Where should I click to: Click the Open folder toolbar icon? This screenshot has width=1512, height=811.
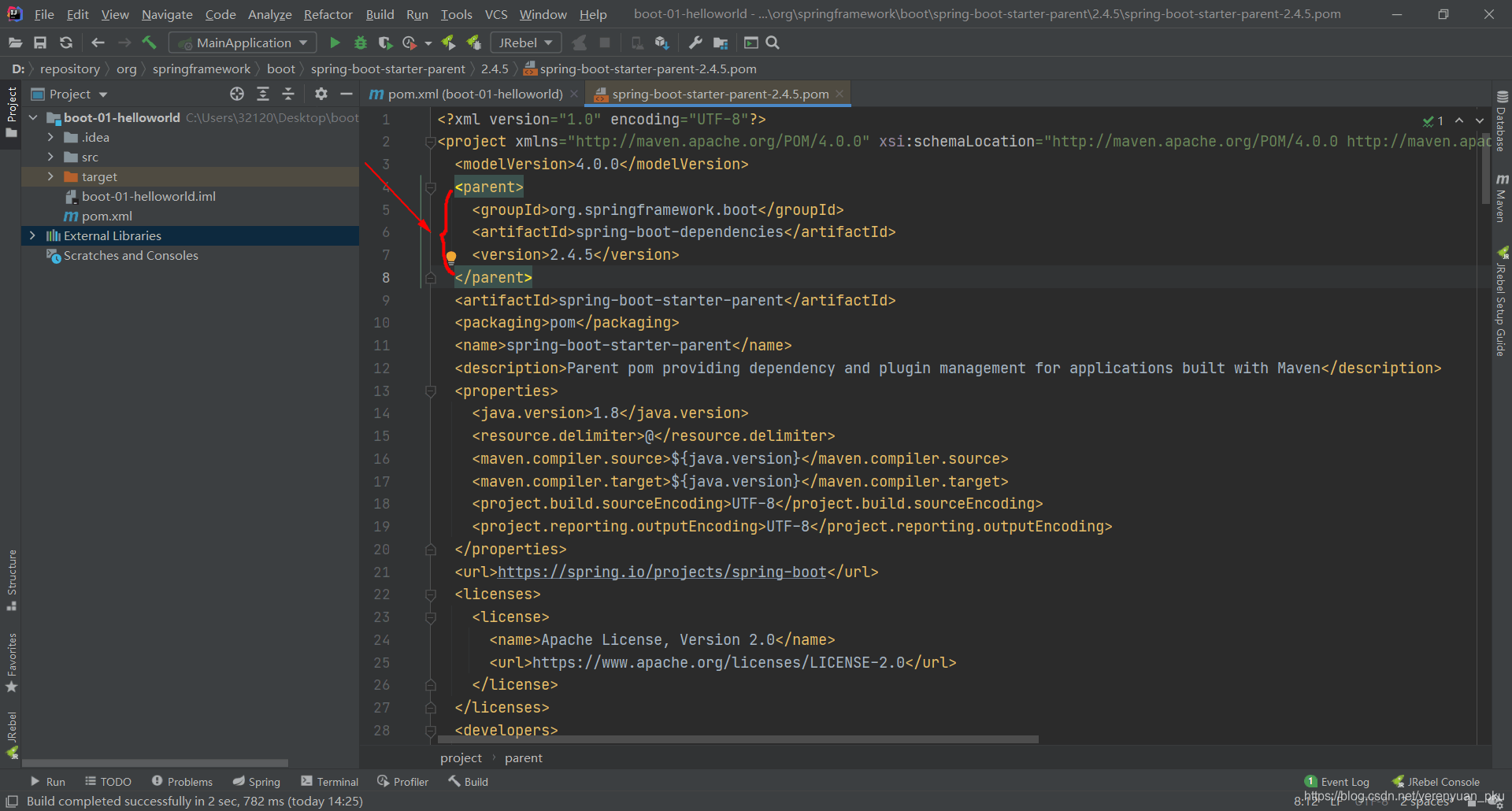(15, 43)
